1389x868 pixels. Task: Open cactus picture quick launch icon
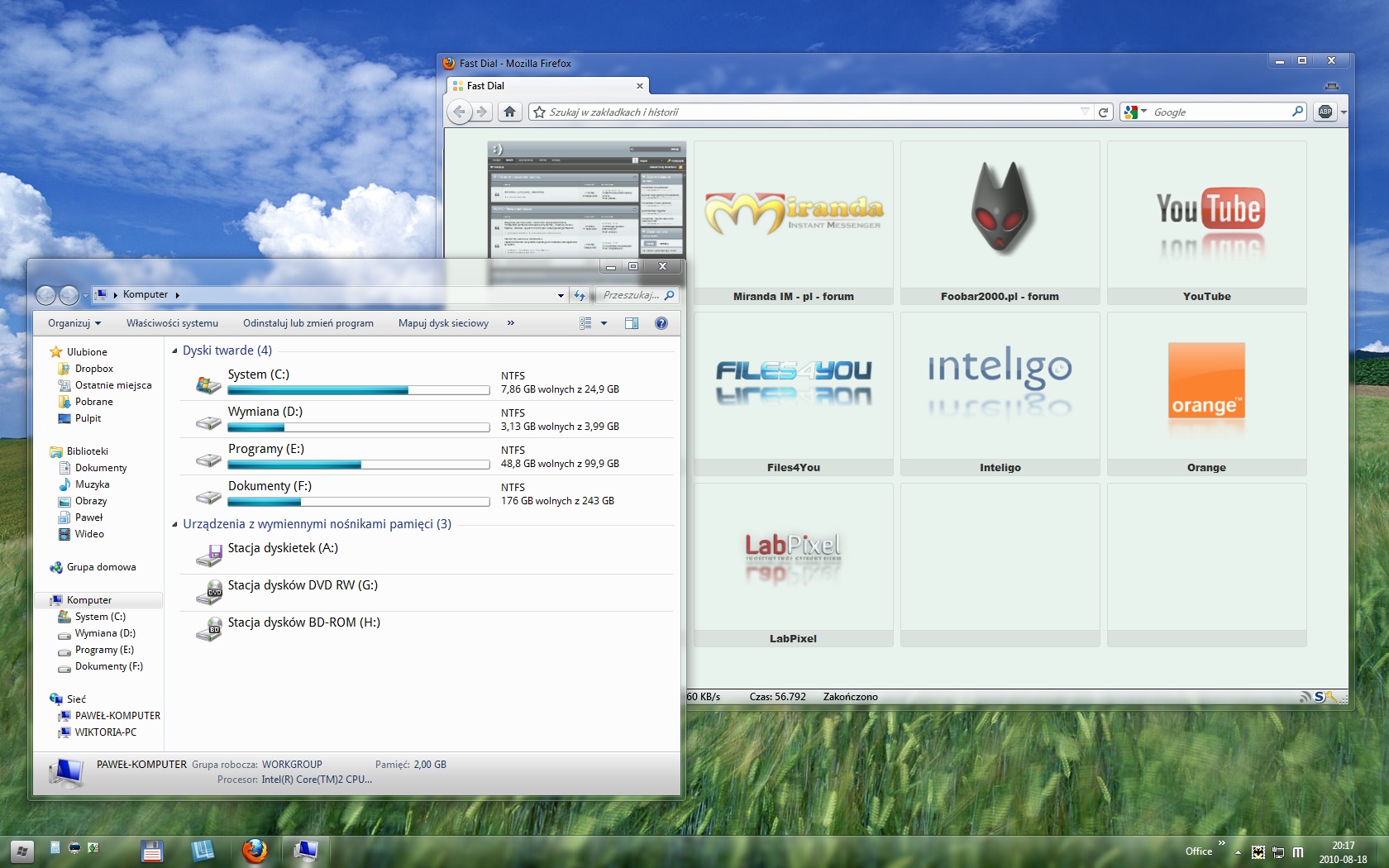93,847
